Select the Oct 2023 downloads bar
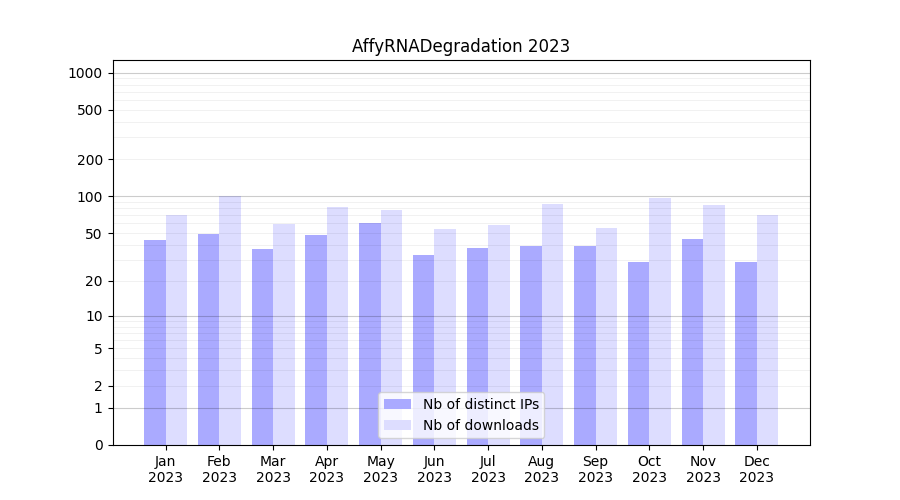The height and width of the screenshot is (500, 900). [x=660, y=321]
